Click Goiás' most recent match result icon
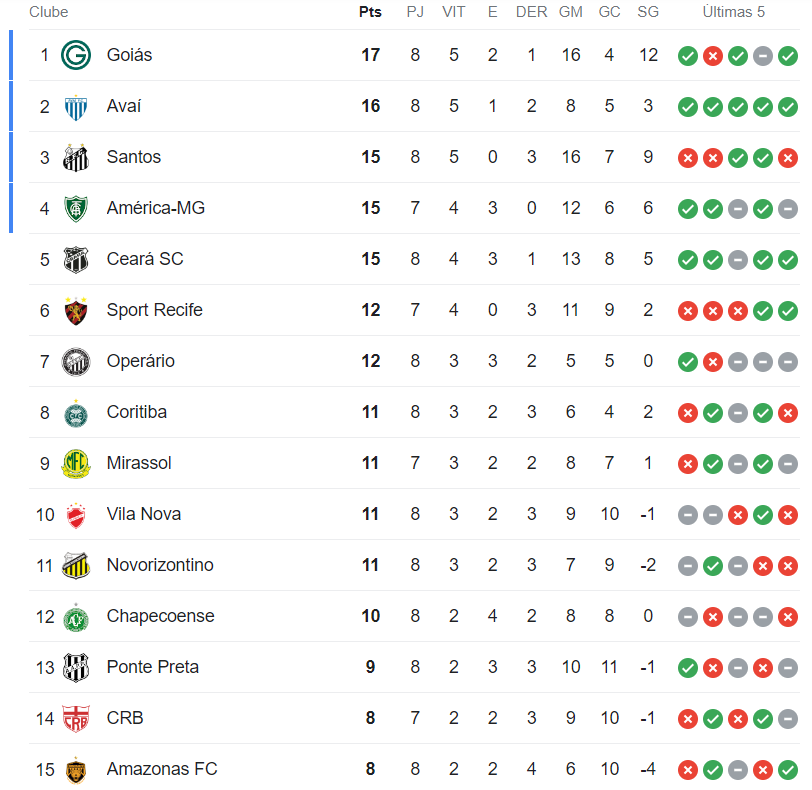 click(788, 55)
